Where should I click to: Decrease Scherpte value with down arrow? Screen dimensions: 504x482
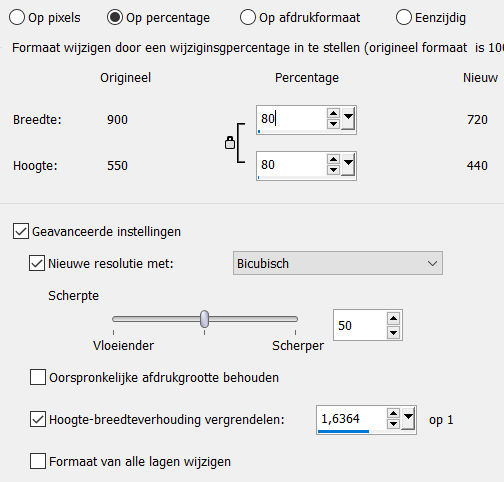point(393,332)
